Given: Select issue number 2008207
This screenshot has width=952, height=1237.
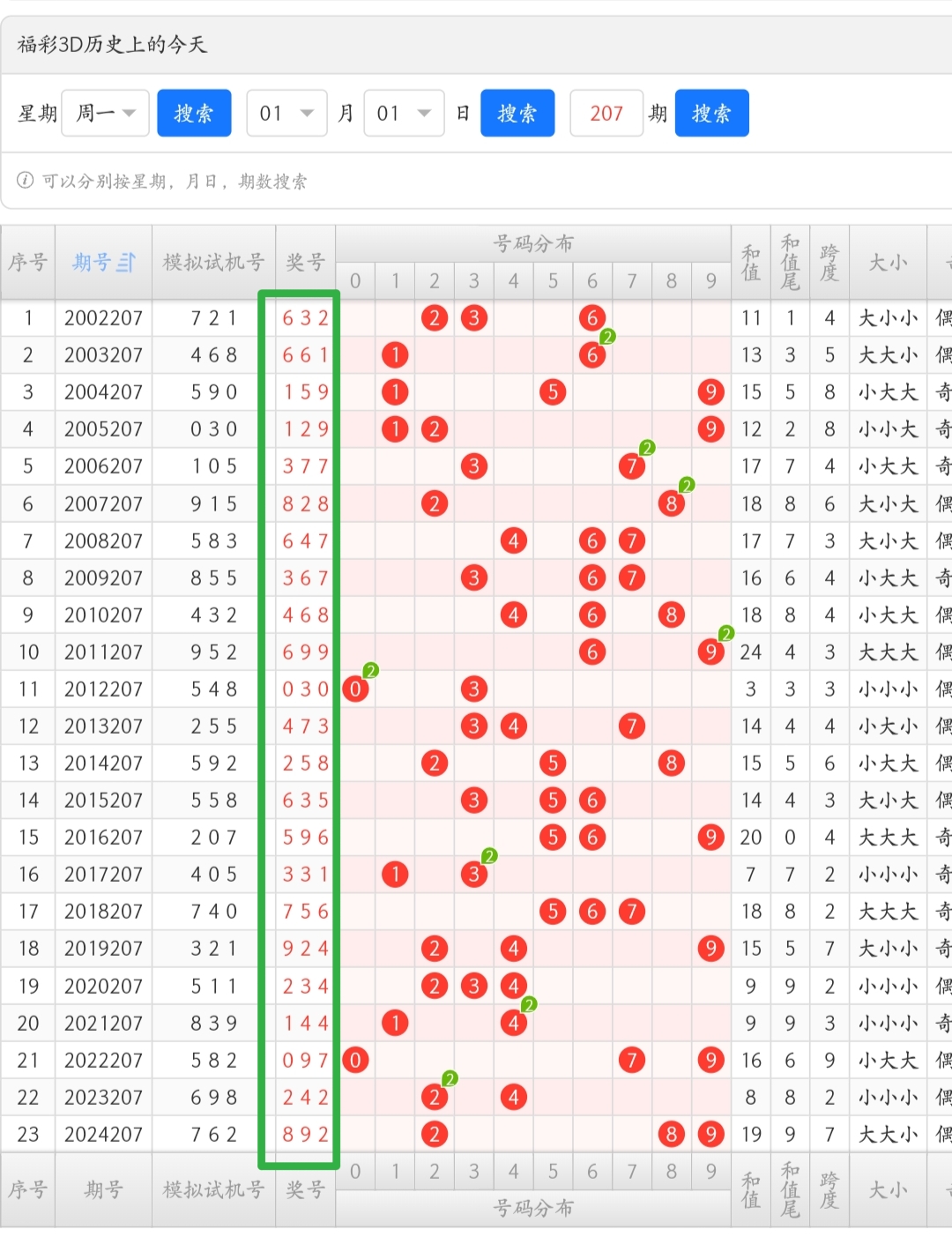Looking at the screenshot, I should [103, 541].
